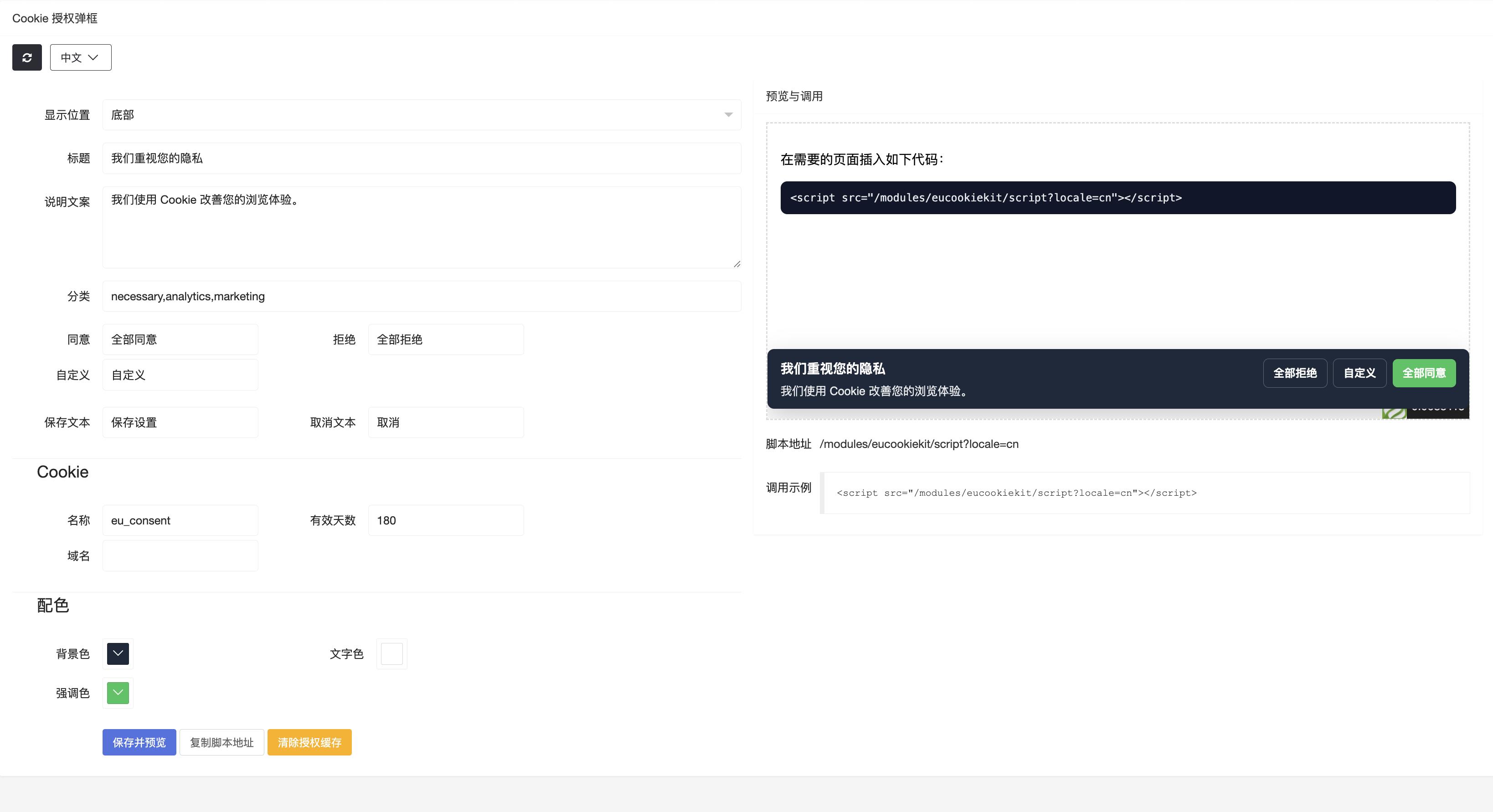Click the 有效天数 value 180 input
Viewport: 1493px width, 812px height.
pos(446,520)
